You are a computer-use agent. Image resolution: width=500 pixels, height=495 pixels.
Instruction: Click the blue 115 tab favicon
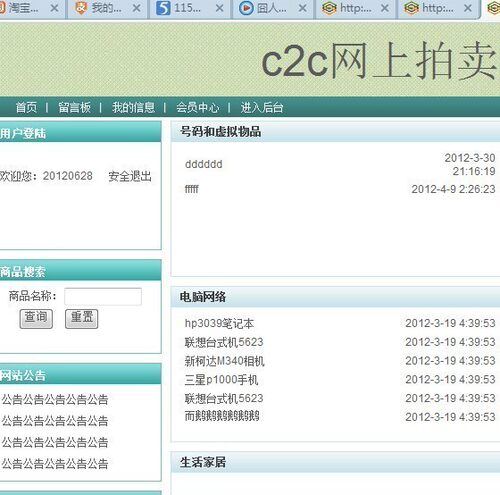[163, 8]
